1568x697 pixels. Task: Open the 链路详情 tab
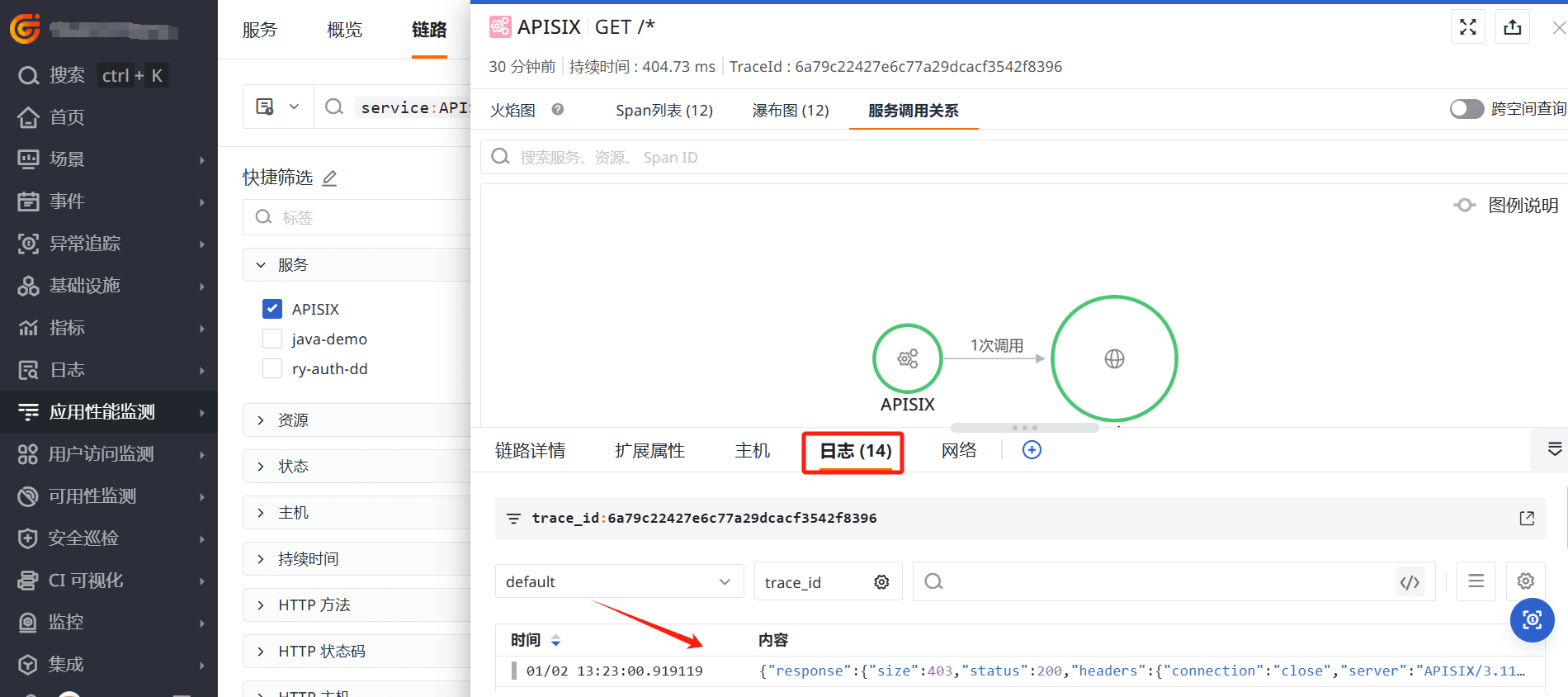(530, 451)
